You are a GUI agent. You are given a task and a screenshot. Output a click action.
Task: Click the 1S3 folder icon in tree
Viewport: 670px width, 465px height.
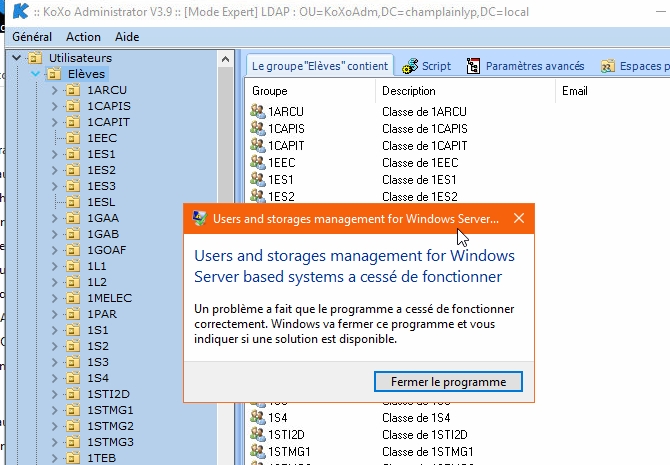point(73,362)
